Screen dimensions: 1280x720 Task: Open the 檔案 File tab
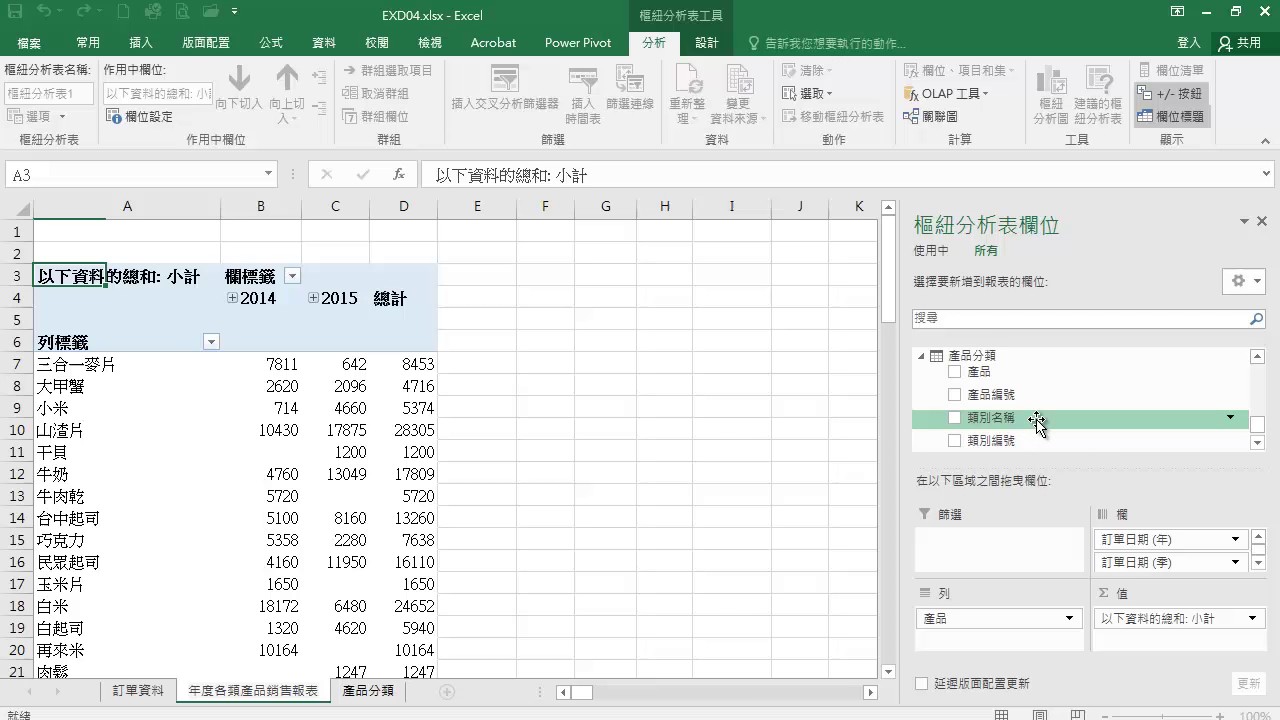(29, 43)
